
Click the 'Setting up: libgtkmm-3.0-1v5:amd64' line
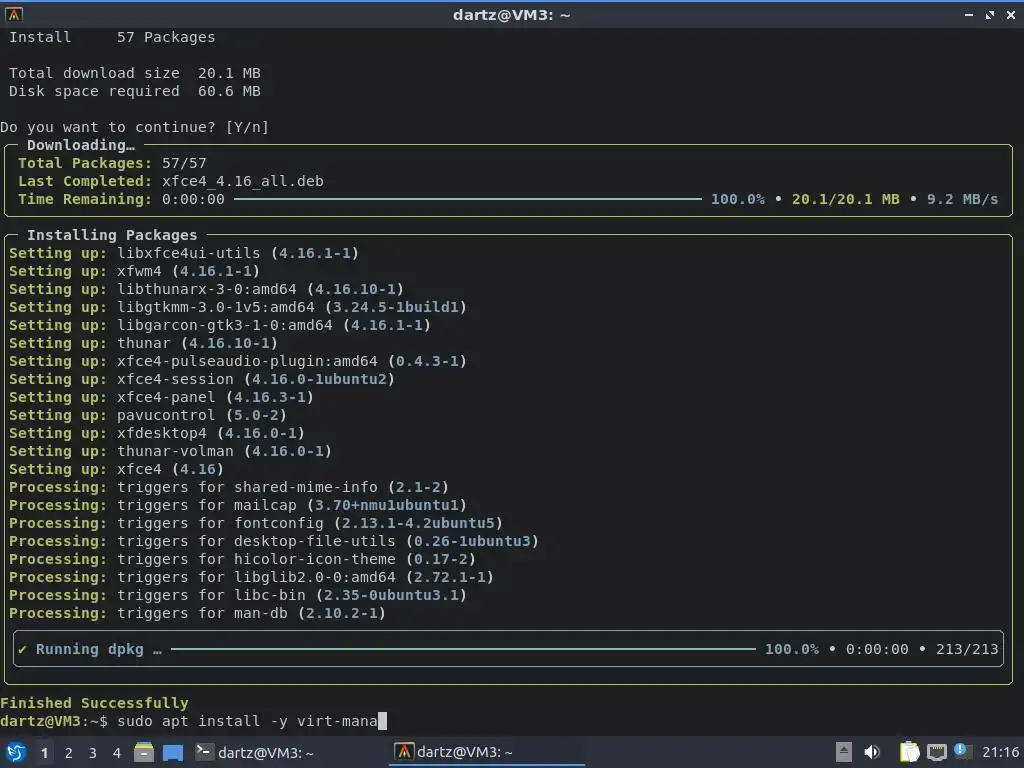coord(238,307)
